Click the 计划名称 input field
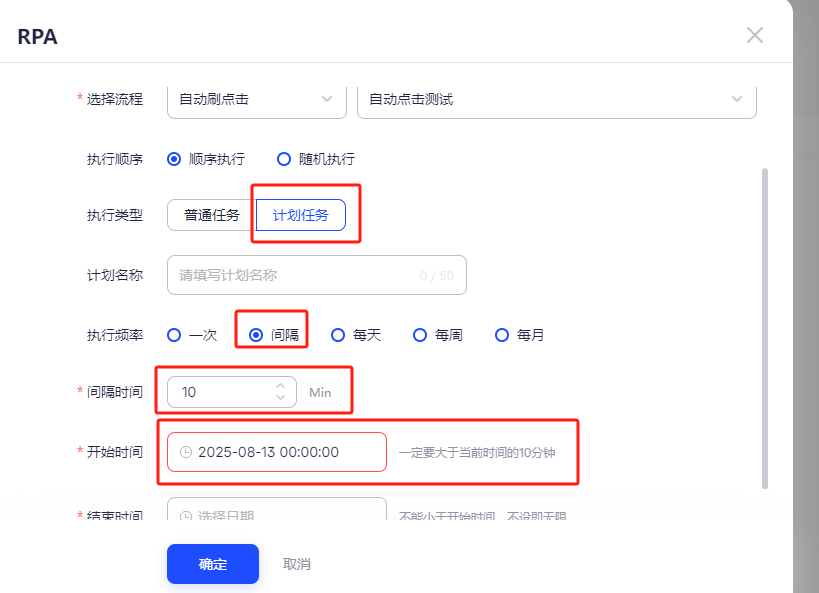This screenshot has height=593, width=819. click(x=317, y=275)
